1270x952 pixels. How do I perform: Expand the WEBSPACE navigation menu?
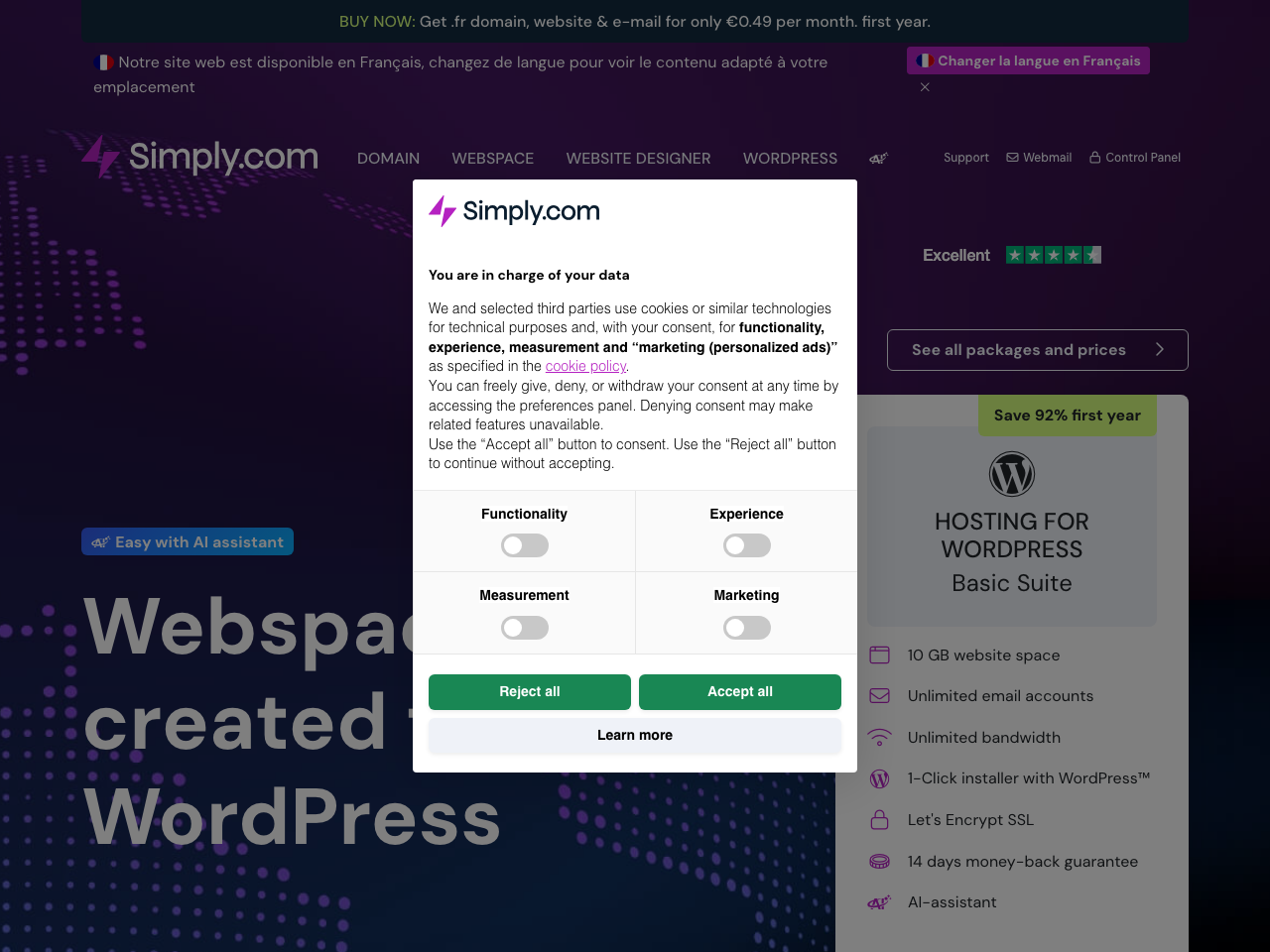tap(492, 158)
